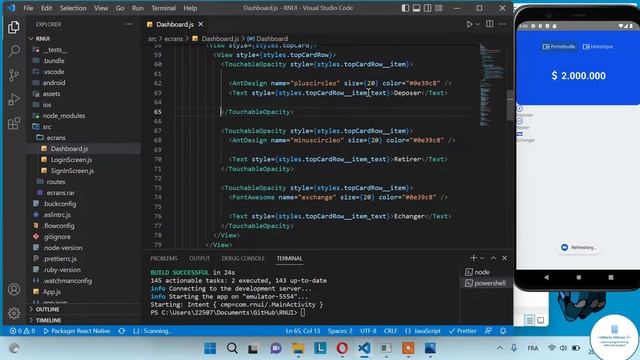Open Customize Layout icon in title bar
The height and width of the screenshot is (360, 640).
coord(439,8)
